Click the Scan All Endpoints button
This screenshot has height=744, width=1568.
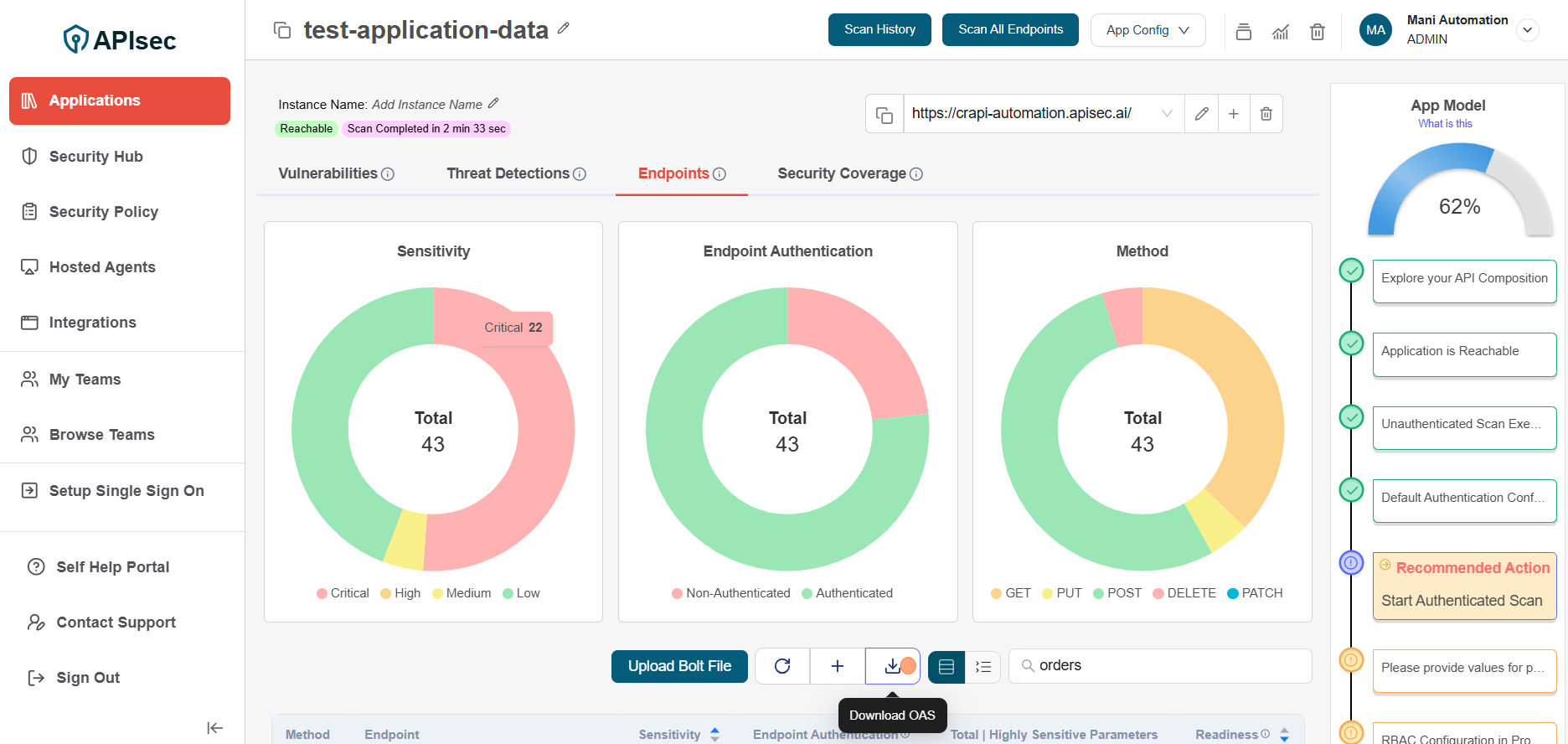click(1009, 30)
